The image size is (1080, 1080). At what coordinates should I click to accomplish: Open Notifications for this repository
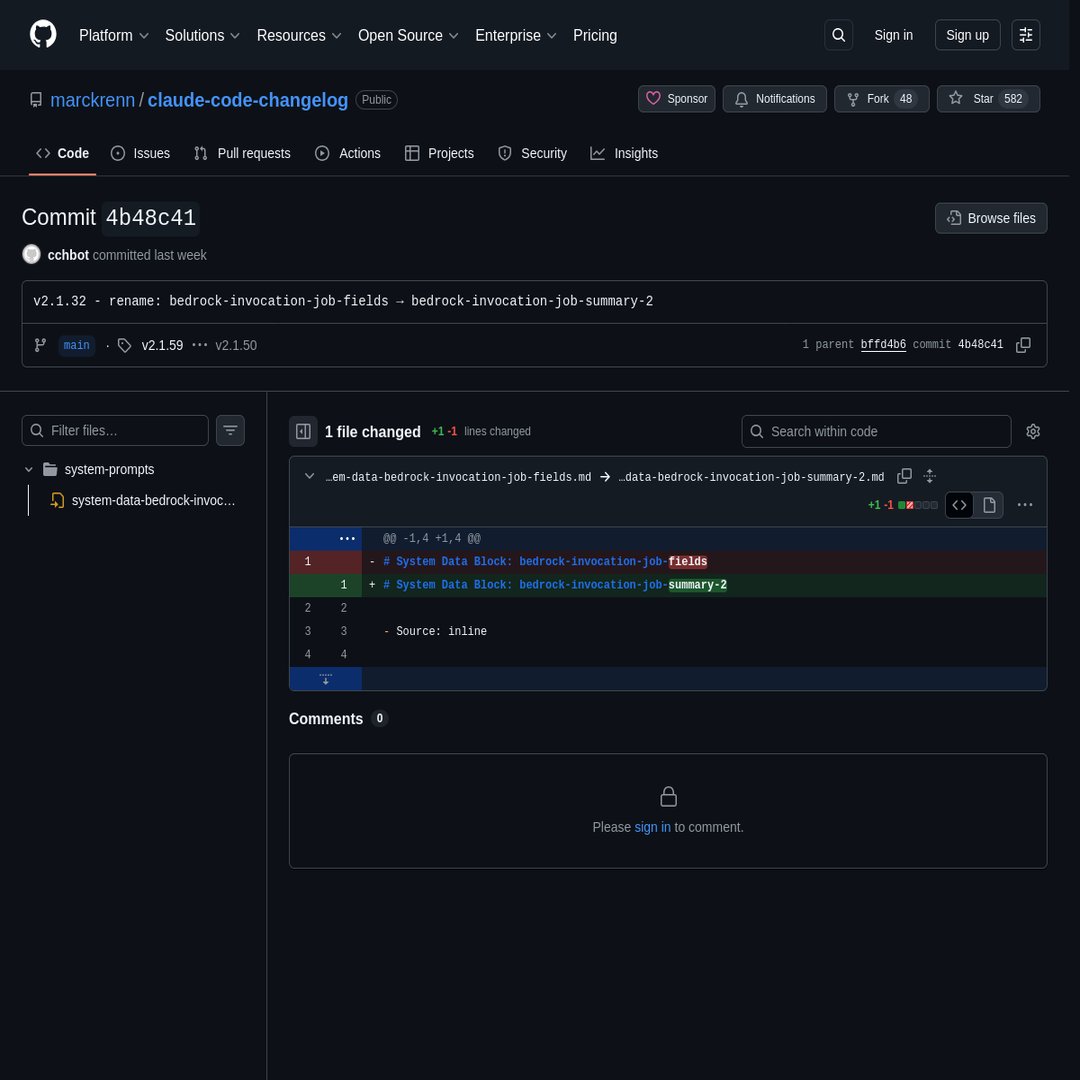(774, 99)
